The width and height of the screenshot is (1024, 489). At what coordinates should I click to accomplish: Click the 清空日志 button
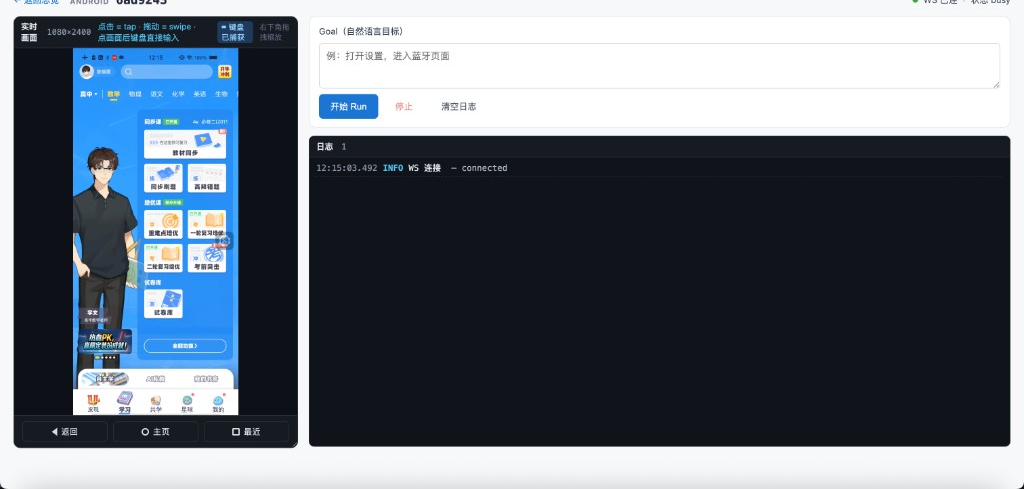458,106
